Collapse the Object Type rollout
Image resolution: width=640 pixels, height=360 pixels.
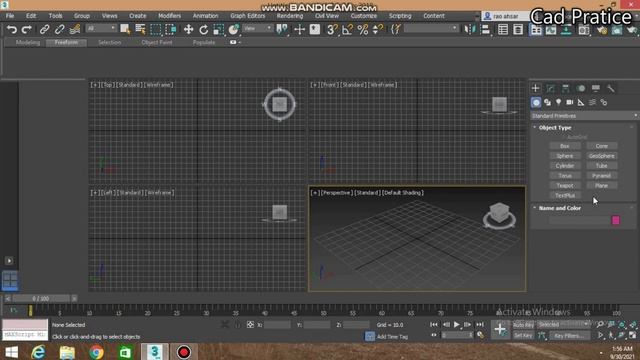(555, 128)
